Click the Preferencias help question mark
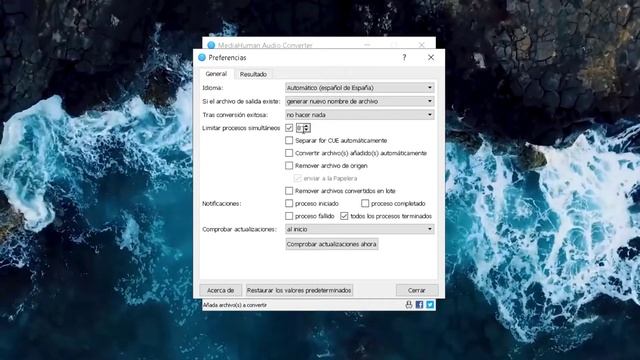This screenshot has width=640, height=360. click(x=404, y=58)
